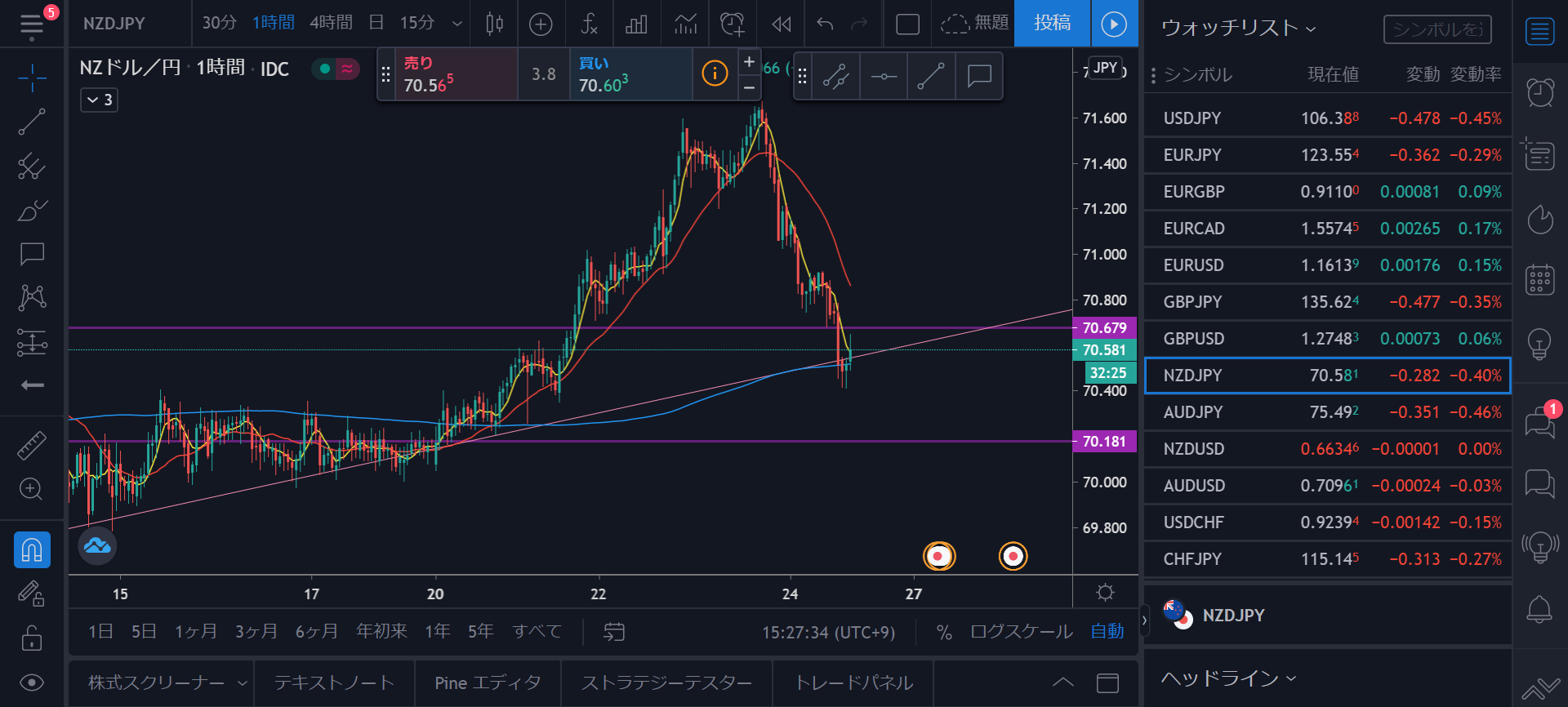Screen dimensions: 1568x707
Task: Open the economic calendar panel icon
Action: [x=1540, y=280]
